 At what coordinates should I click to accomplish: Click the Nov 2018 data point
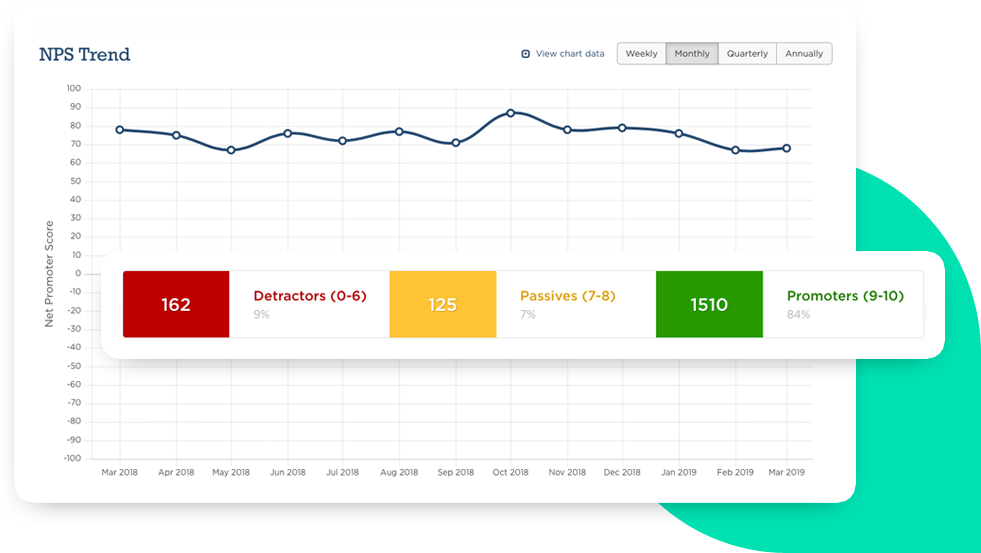[x=567, y=130]
